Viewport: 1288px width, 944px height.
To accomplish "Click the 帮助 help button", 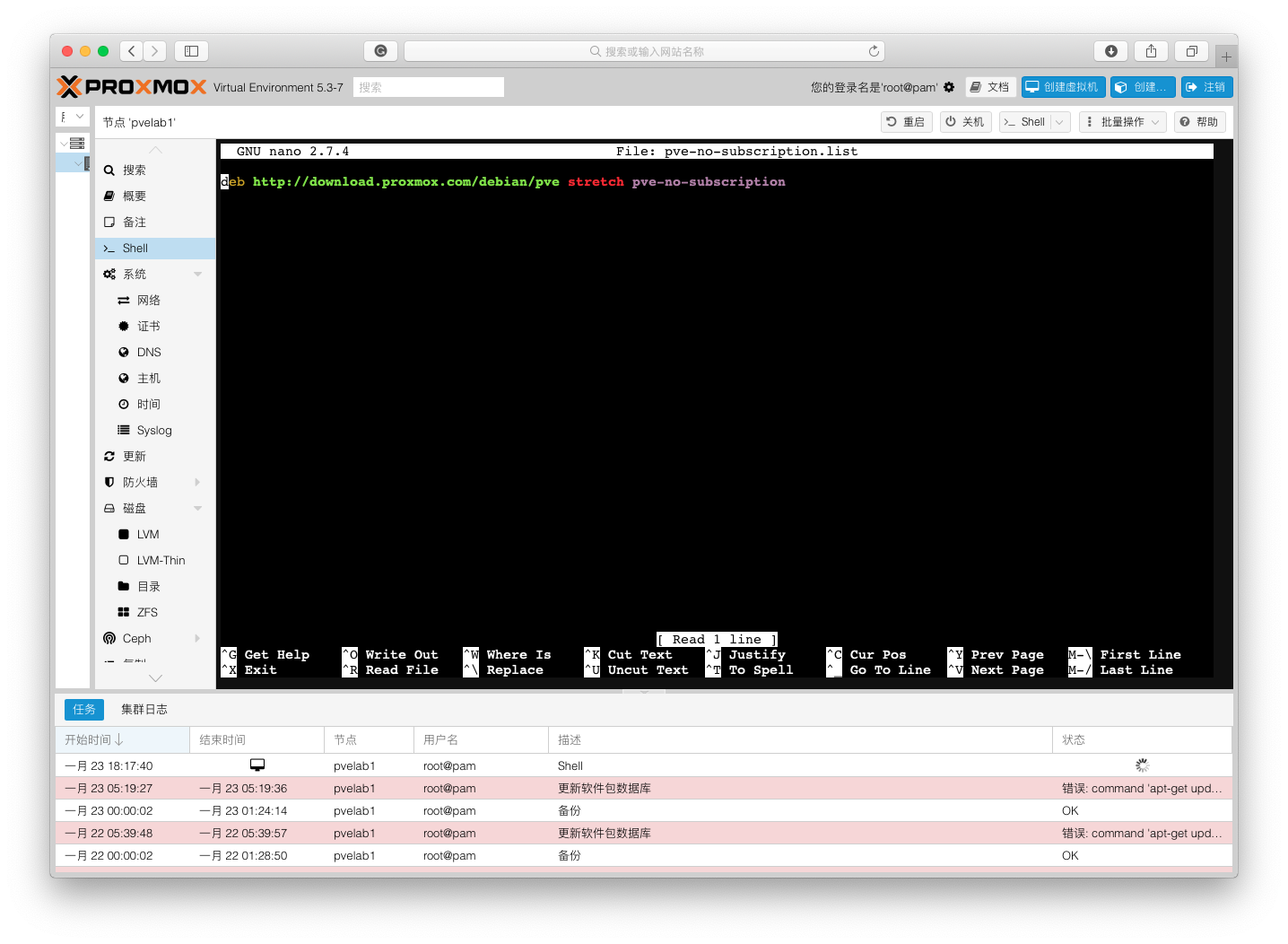I will coord(1200,122).
